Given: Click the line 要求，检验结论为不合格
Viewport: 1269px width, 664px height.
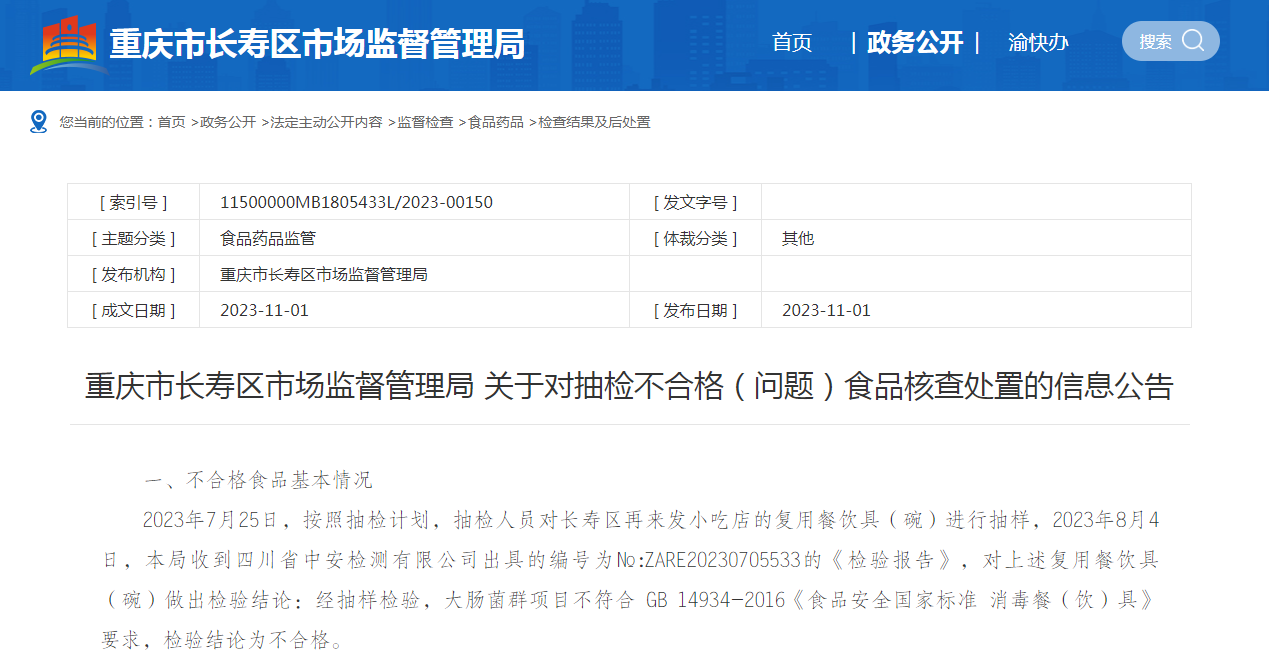Looking at the screenshot, I should 222,640.
